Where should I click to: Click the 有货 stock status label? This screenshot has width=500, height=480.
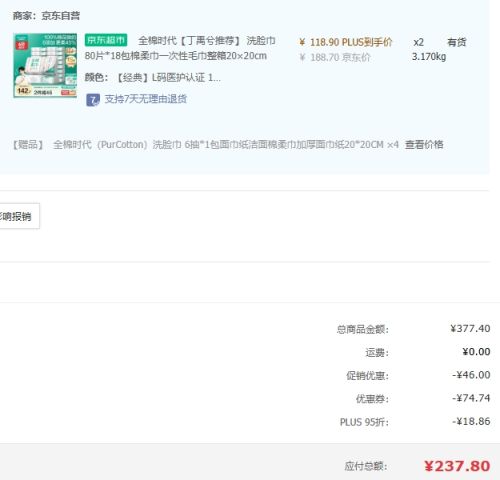(456, 42)
